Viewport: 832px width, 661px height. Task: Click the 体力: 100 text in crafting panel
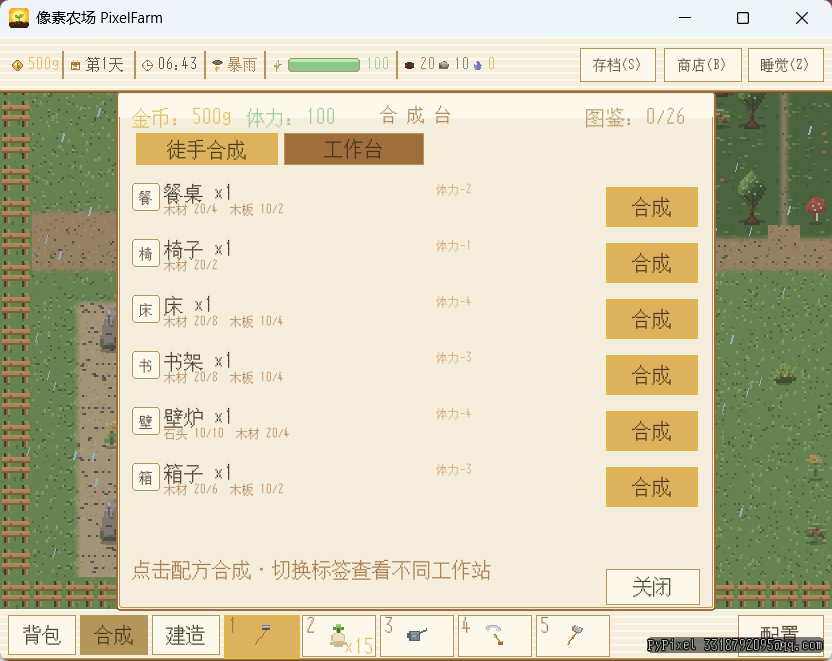[x=291, y=117]
